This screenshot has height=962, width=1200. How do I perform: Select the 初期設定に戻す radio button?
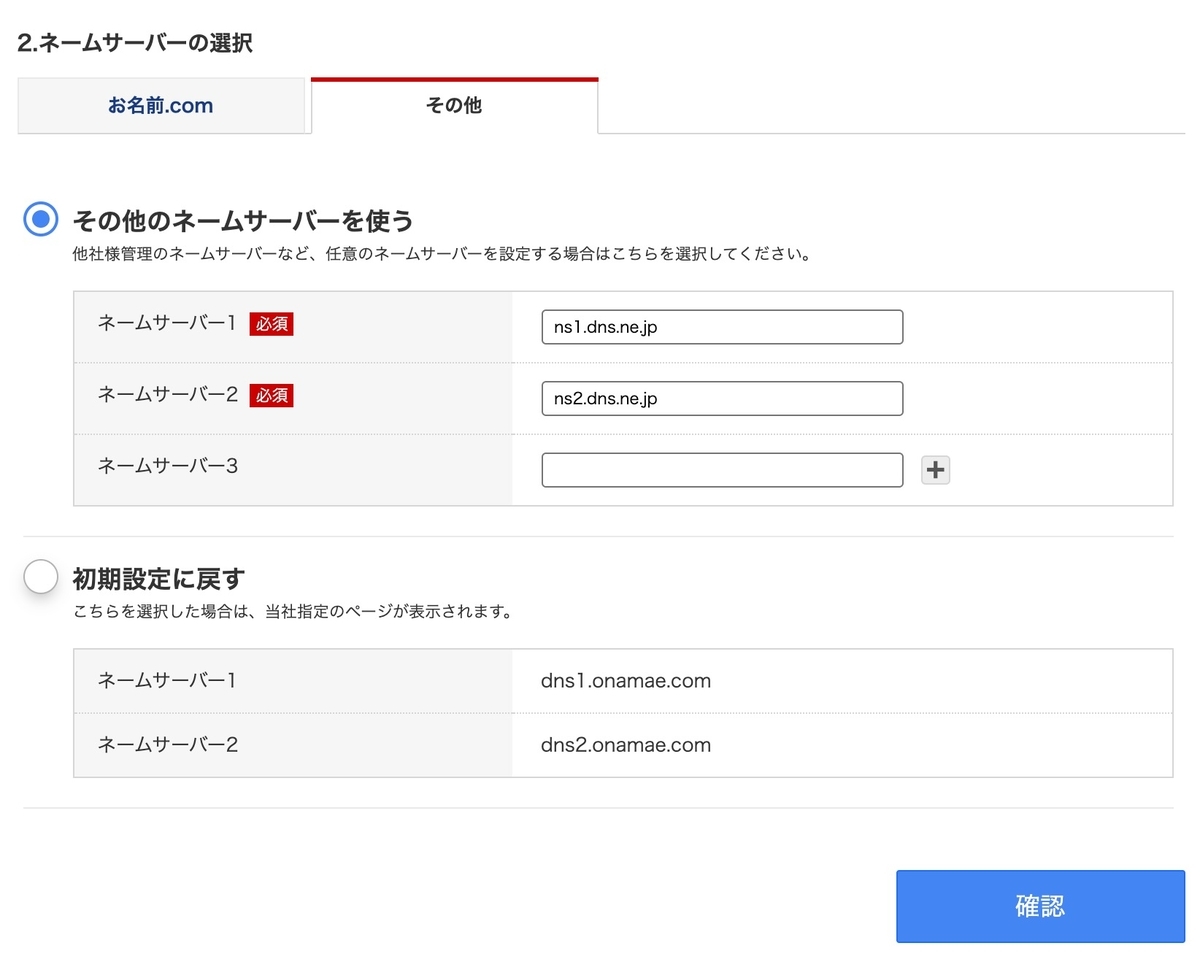[x=40, y=576]
